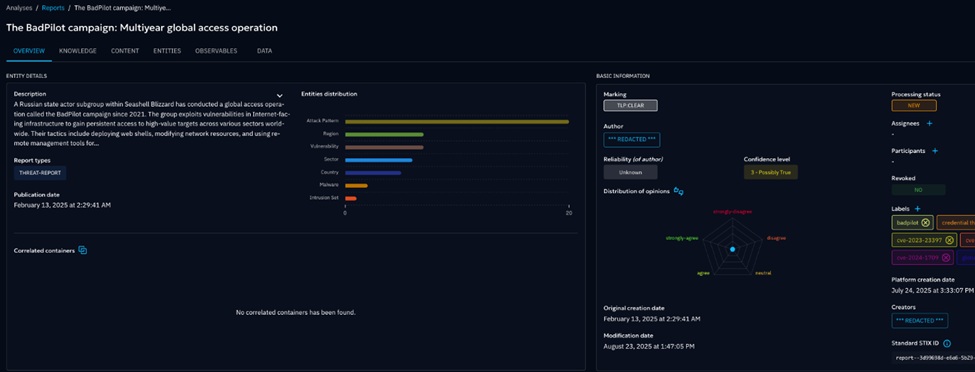This screenshot has width=975, height=372.
Task: Click the agree radar label
Action: coord(703,273)
